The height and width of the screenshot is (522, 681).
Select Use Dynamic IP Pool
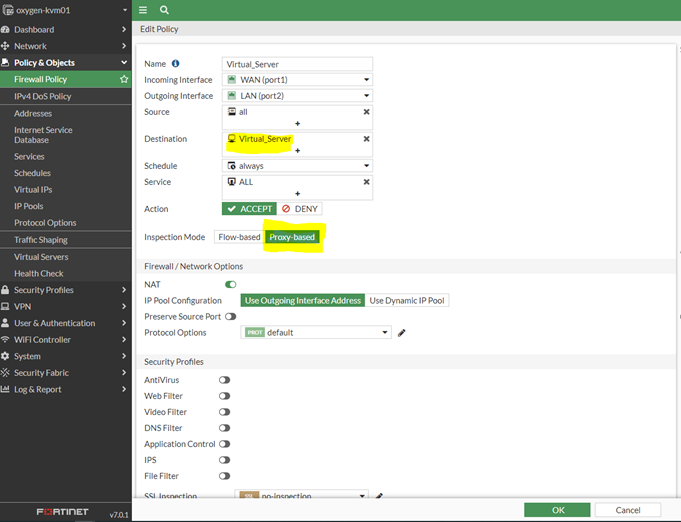[x=407, y=301]
